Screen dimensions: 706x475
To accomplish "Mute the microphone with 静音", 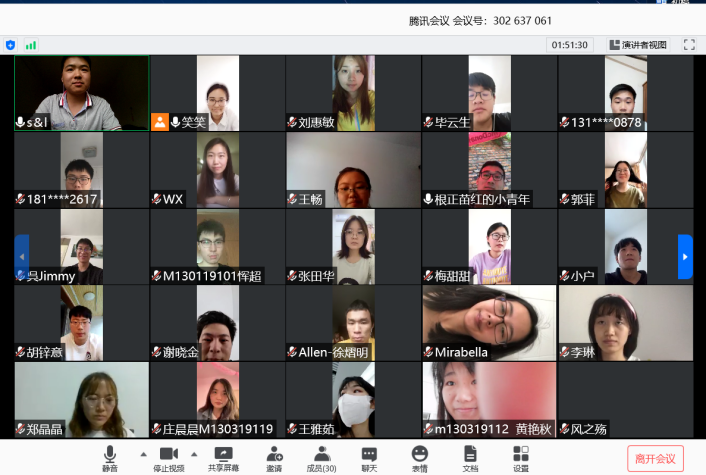I will tap(109, 458).
